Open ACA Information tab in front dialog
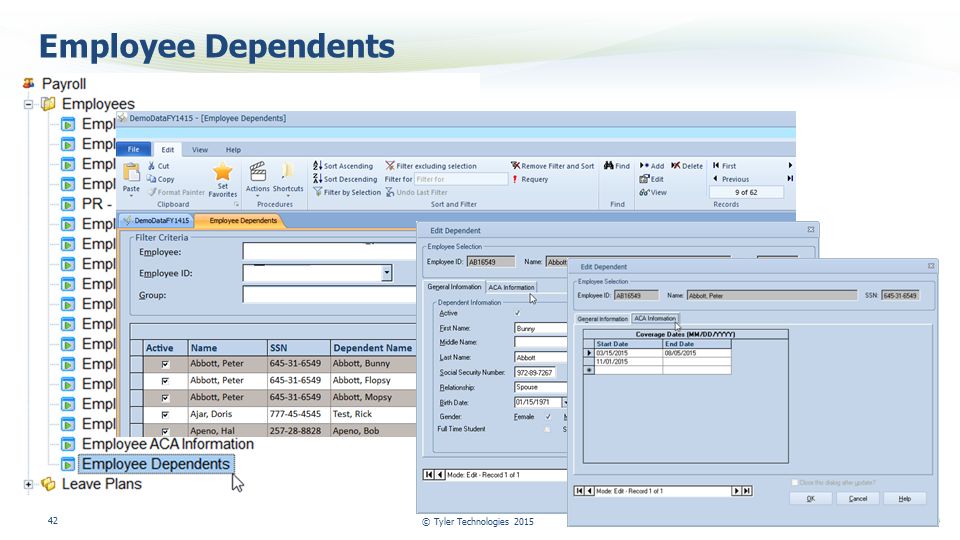Viewport: 960px width, 540px height. pos(654,318)
